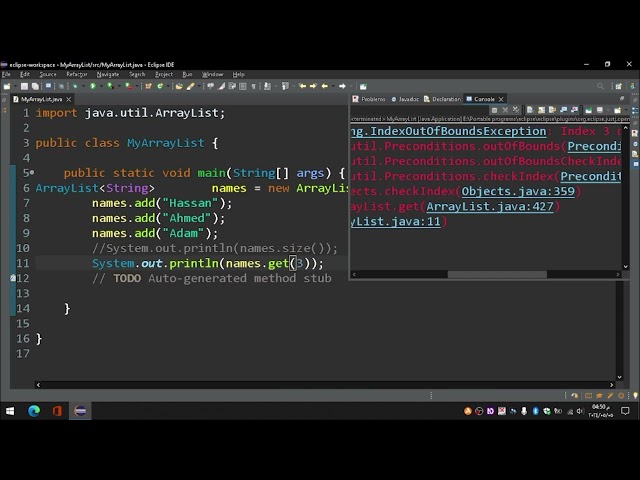
Task: Click Next Annotation toolbar icon
Action: point(267,86)
